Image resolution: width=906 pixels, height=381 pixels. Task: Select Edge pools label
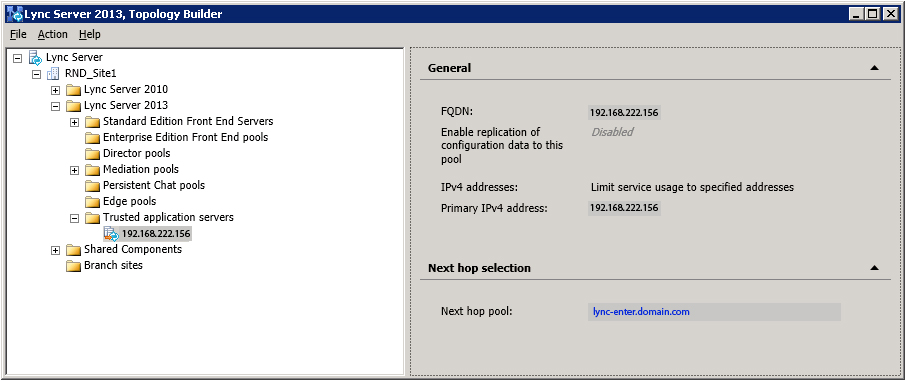pos(129,202)
